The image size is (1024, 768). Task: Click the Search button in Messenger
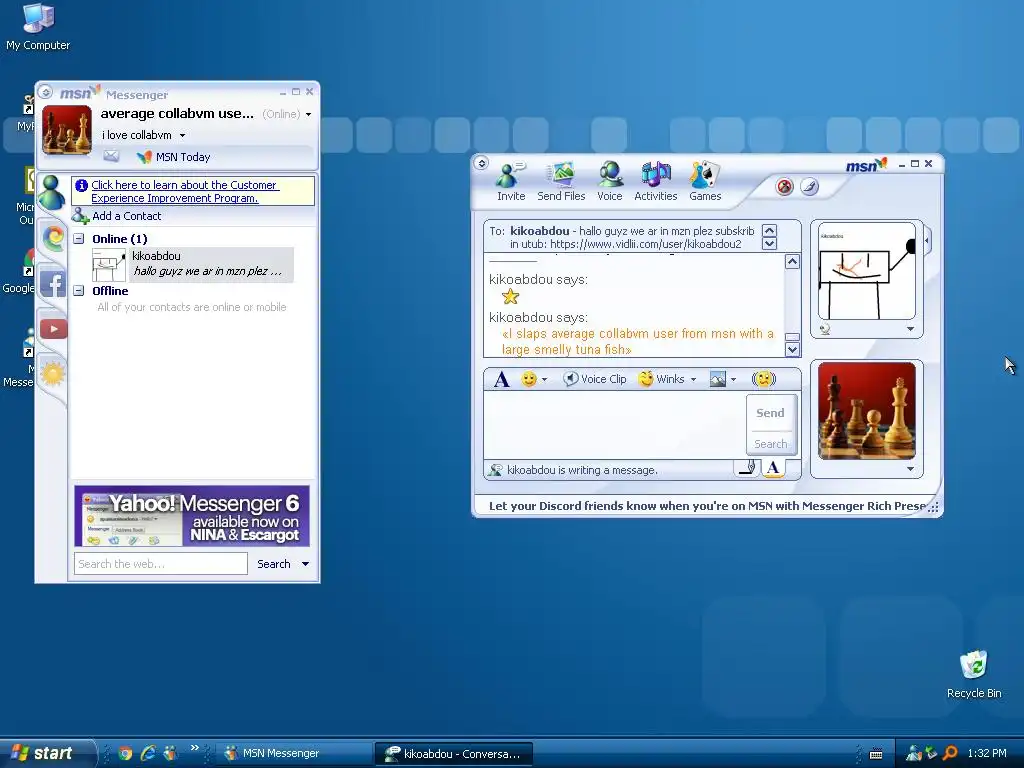point(274,564)
